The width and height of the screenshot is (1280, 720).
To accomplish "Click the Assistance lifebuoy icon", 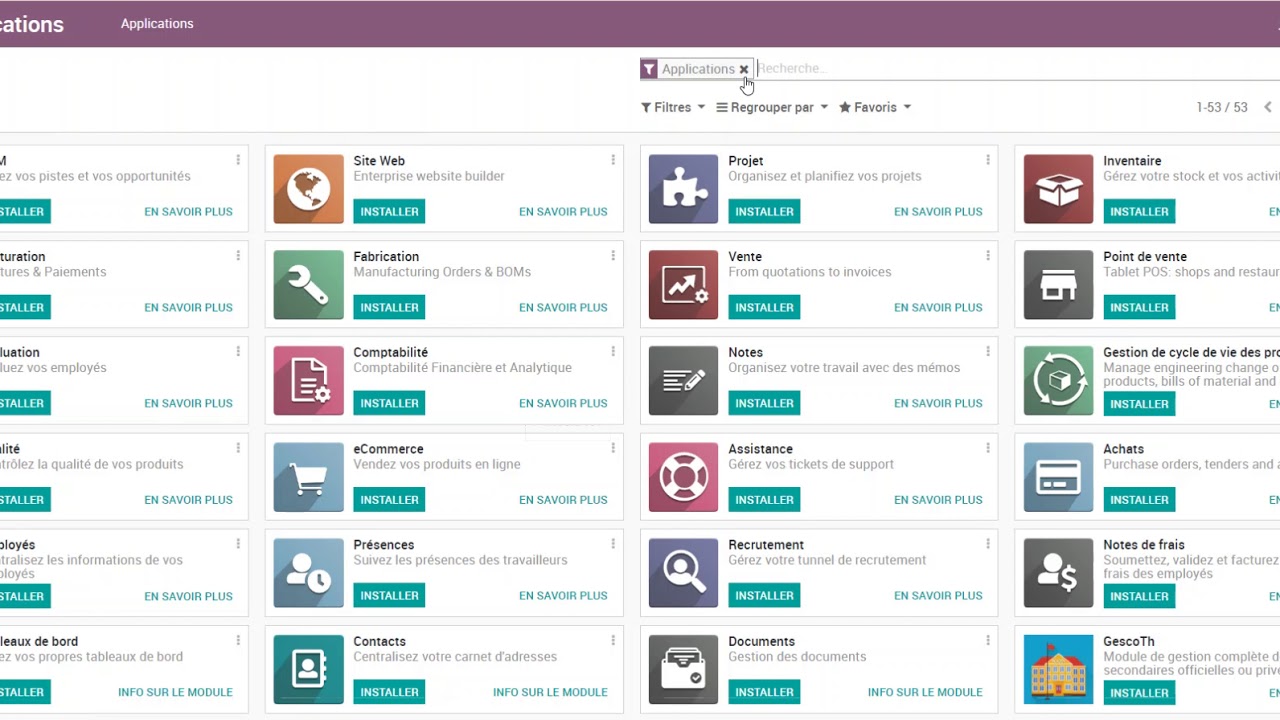I will pyautogui.click(x=683, y=477).
